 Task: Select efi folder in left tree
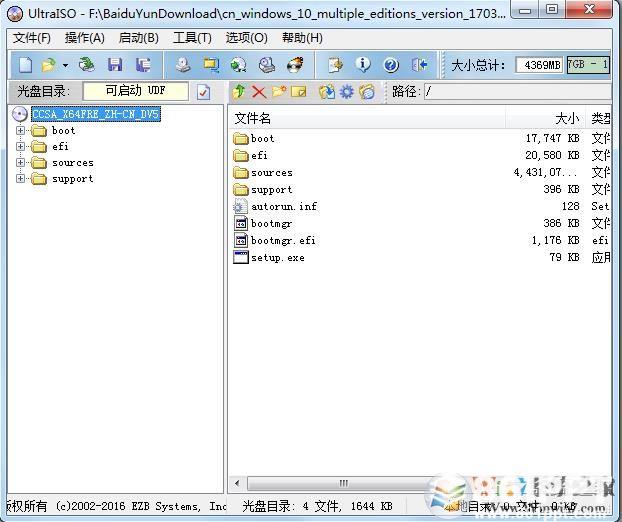coord(60,147)
